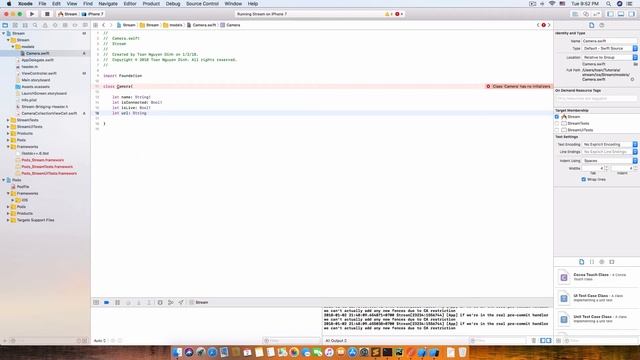This screenshot has width=640, height=360.
Task: Open the Issue navigator warning icon
Action: coord(45,25)
